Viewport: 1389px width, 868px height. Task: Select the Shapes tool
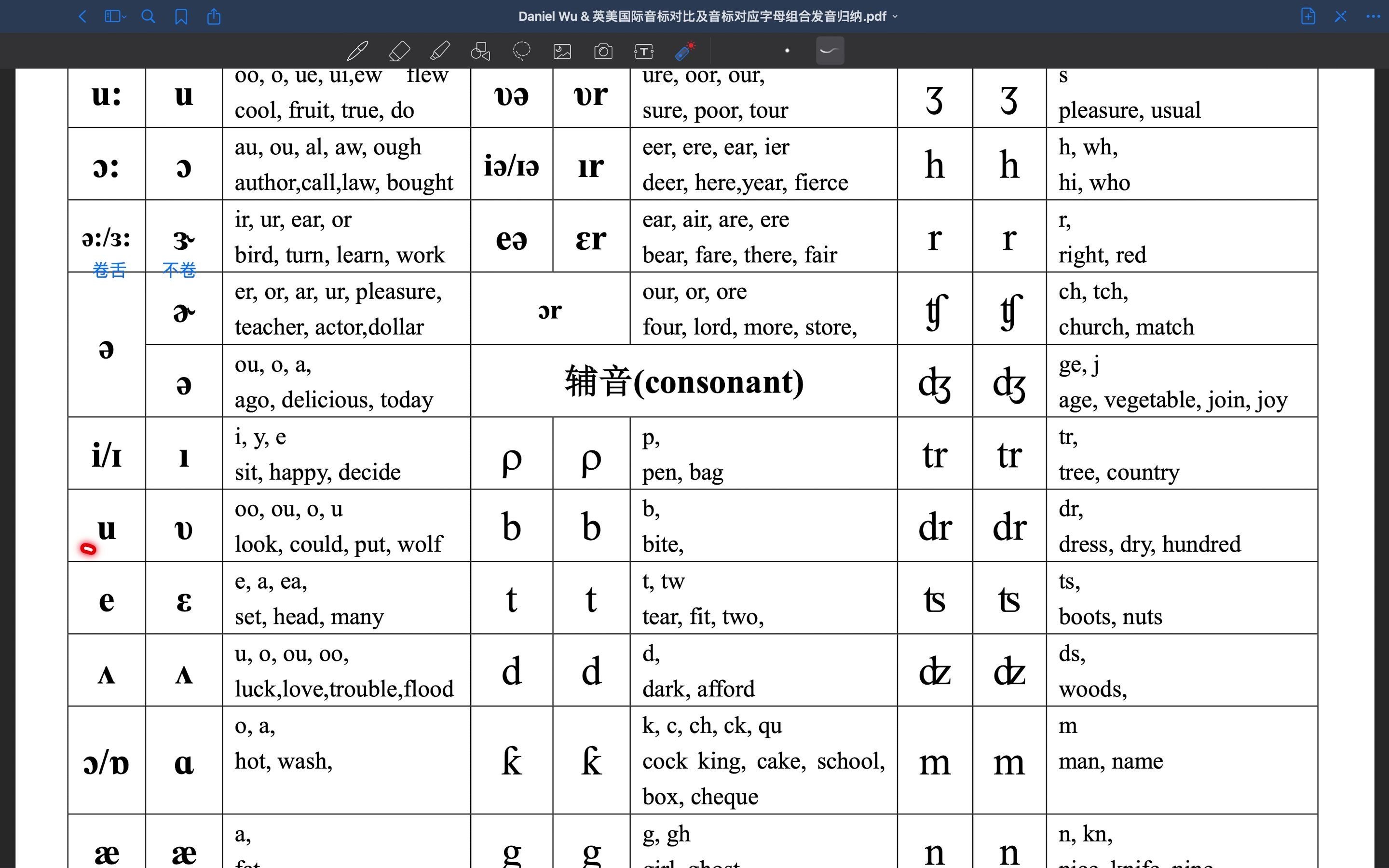(480, 51)
